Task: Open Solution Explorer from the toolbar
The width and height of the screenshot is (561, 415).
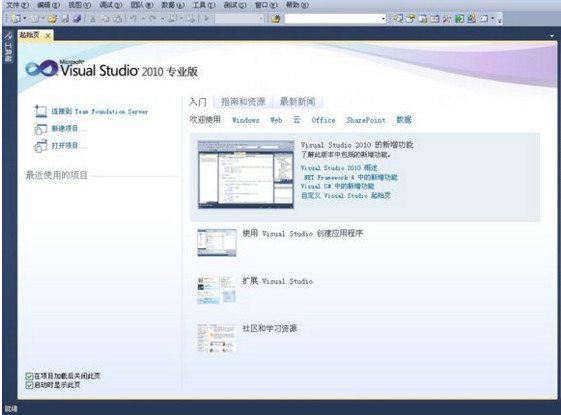Action: [x=397, y=18]
